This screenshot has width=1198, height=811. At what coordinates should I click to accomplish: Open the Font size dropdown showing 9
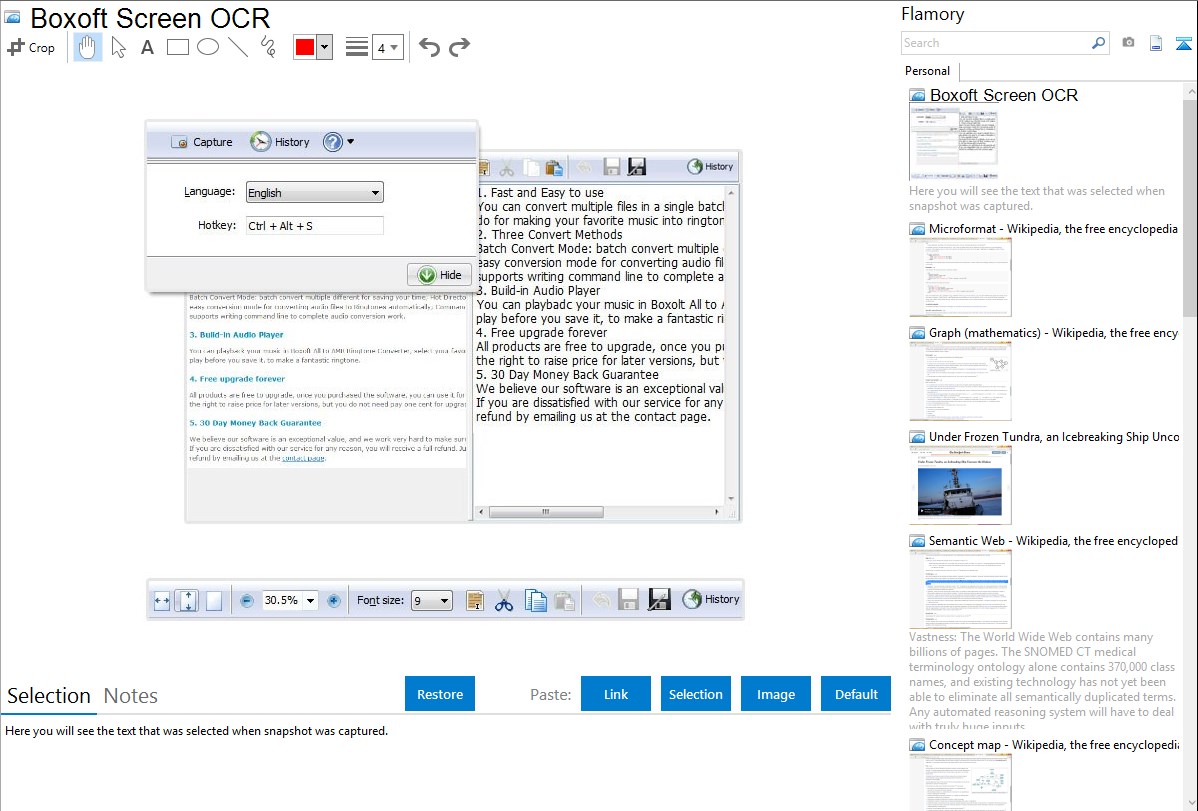click(432, 601)
